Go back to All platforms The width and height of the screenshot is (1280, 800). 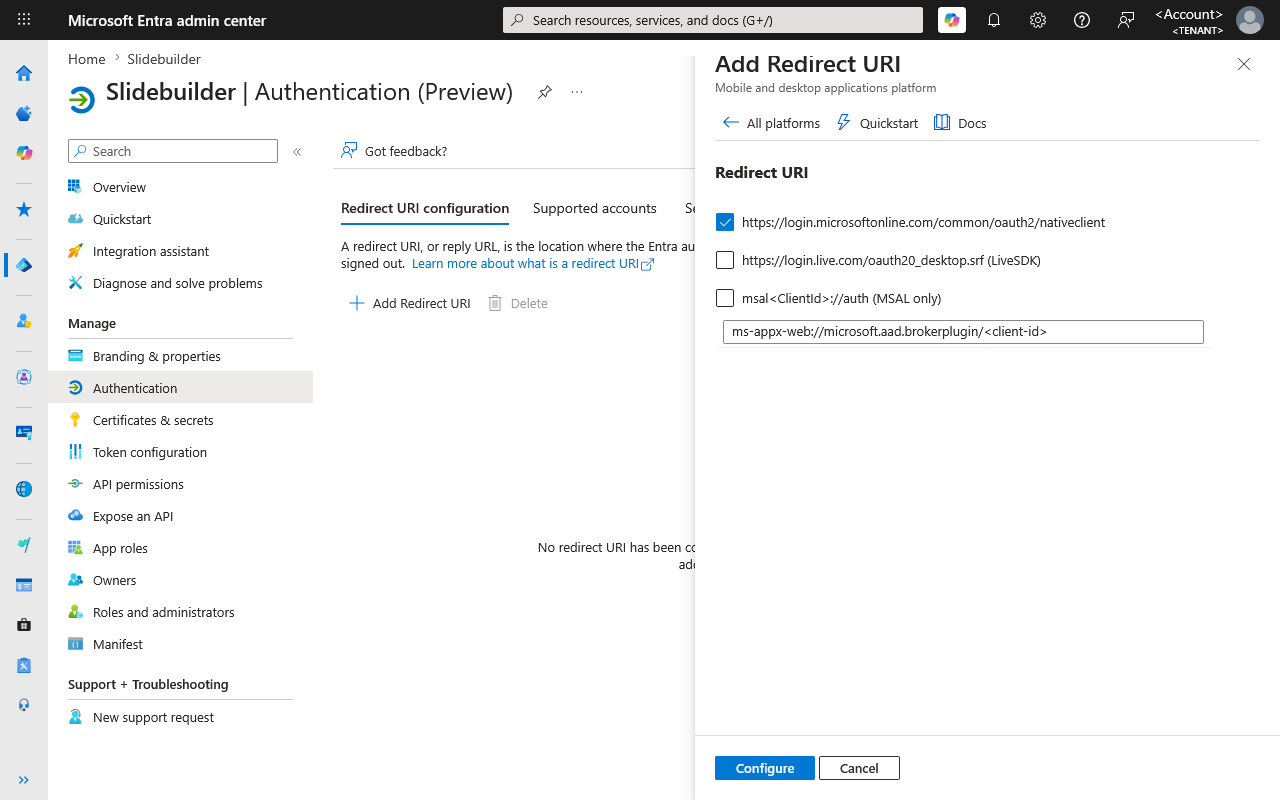click(x=771, y=123)
